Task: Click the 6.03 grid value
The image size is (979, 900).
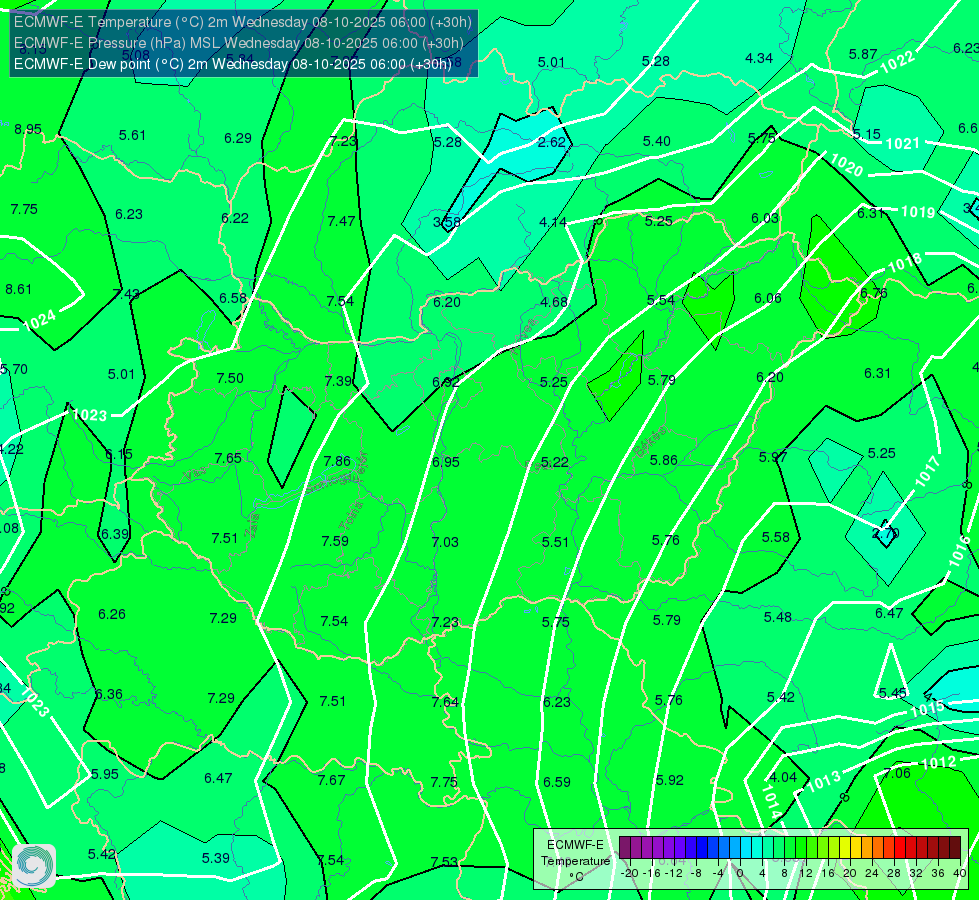Action: (x=765, y=218)
